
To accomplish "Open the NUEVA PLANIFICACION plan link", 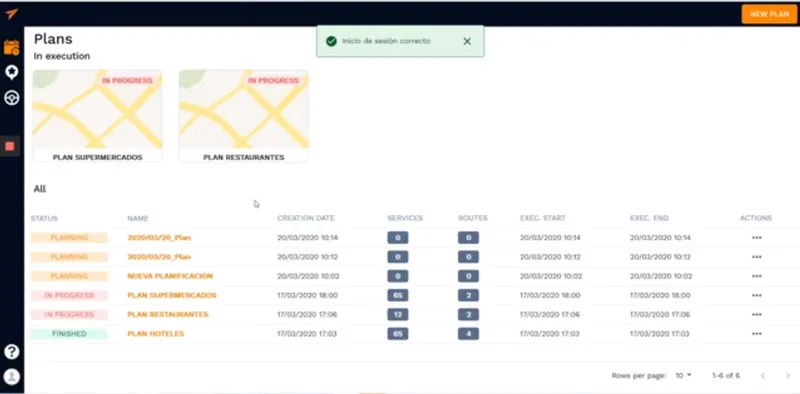I will coord(170,276).
